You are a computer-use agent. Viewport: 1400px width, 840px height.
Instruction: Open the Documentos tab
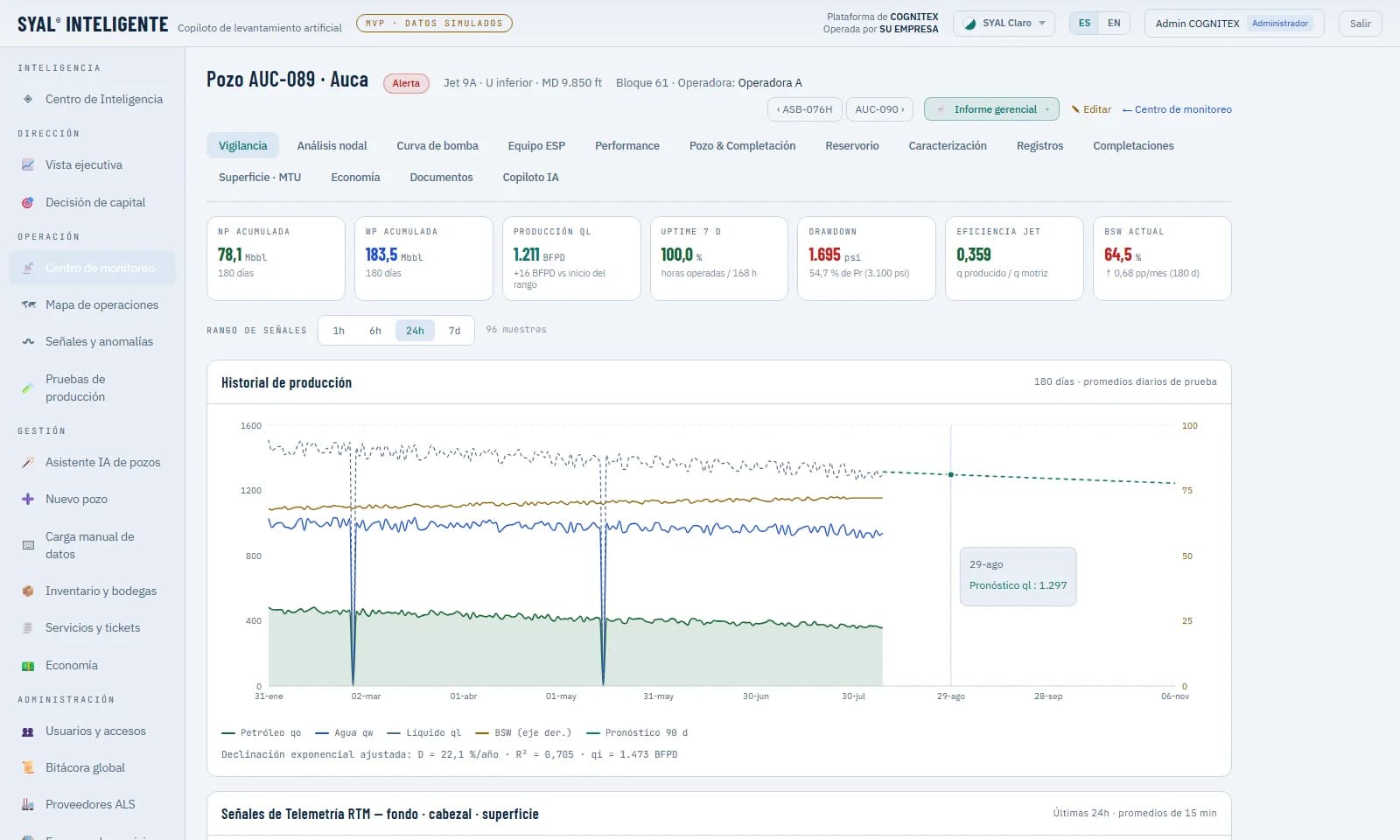(441, 177)
